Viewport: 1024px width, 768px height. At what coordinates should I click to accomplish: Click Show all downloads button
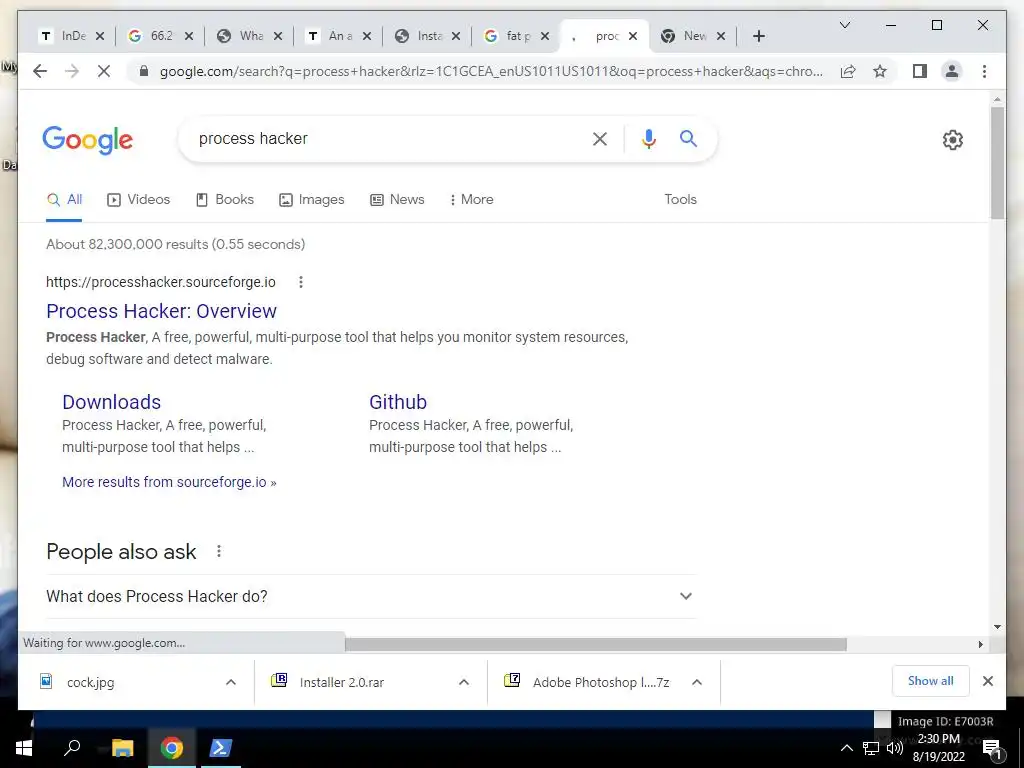931,681
